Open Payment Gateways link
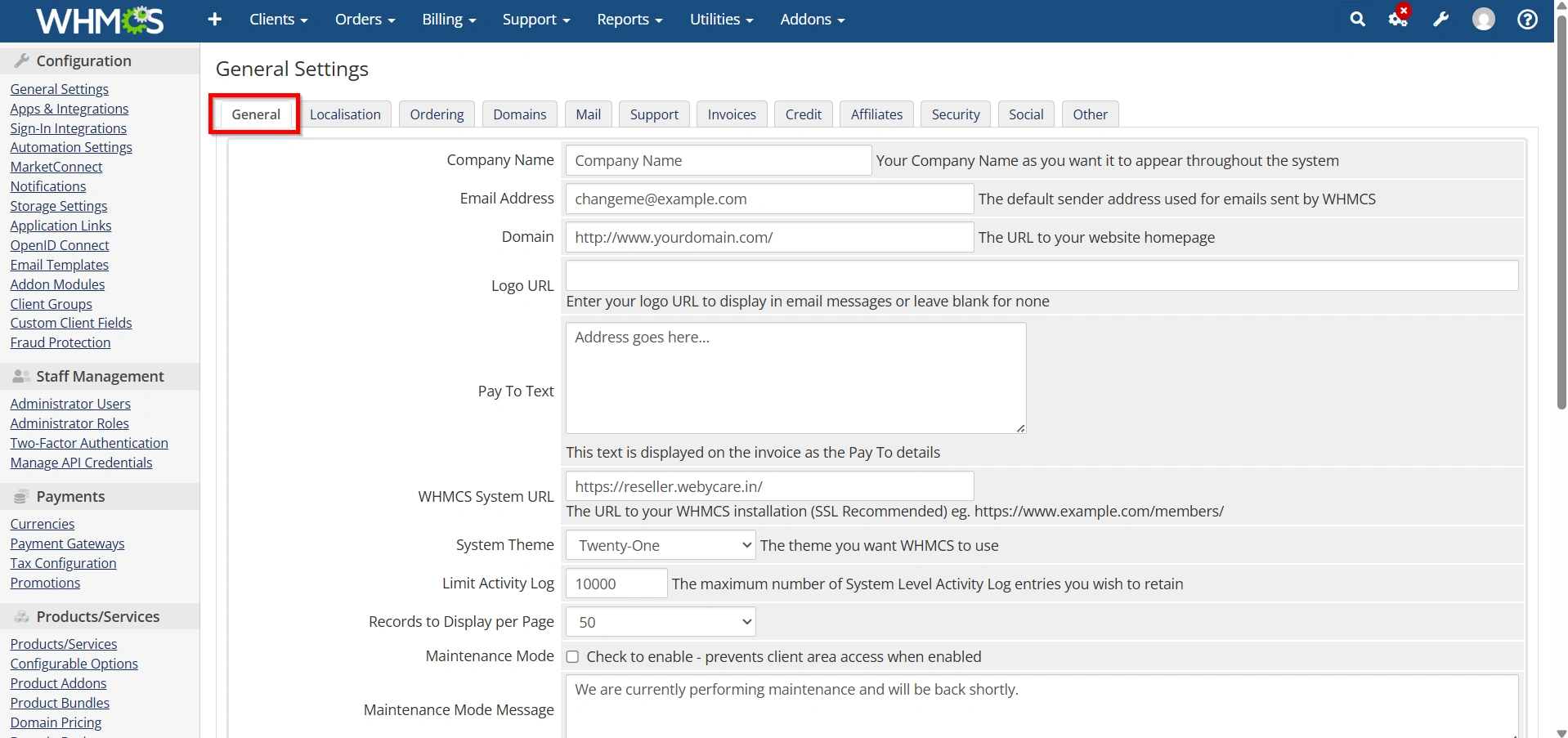The height and width of the screenshot is (738, 1568). coord(67,543)
